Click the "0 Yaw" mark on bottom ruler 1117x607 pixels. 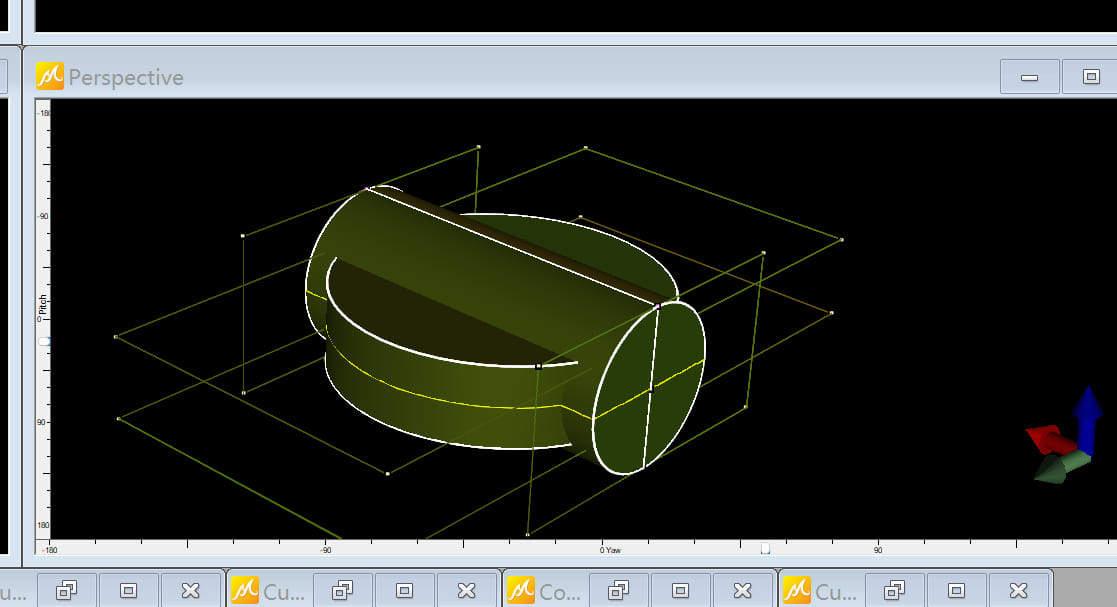pyautogui.click(x=610, y=550)
